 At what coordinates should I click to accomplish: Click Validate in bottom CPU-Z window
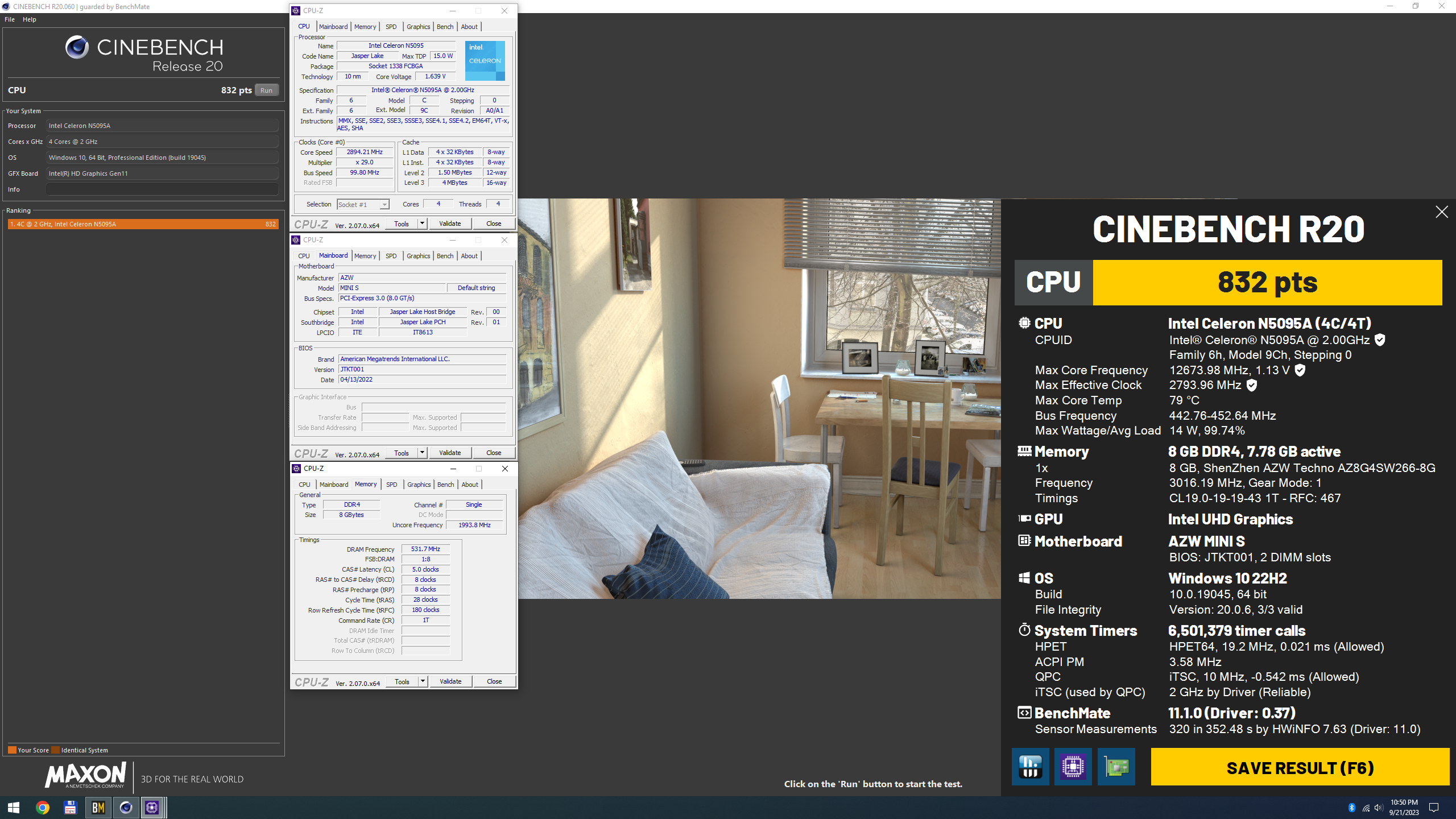(450, 681)
